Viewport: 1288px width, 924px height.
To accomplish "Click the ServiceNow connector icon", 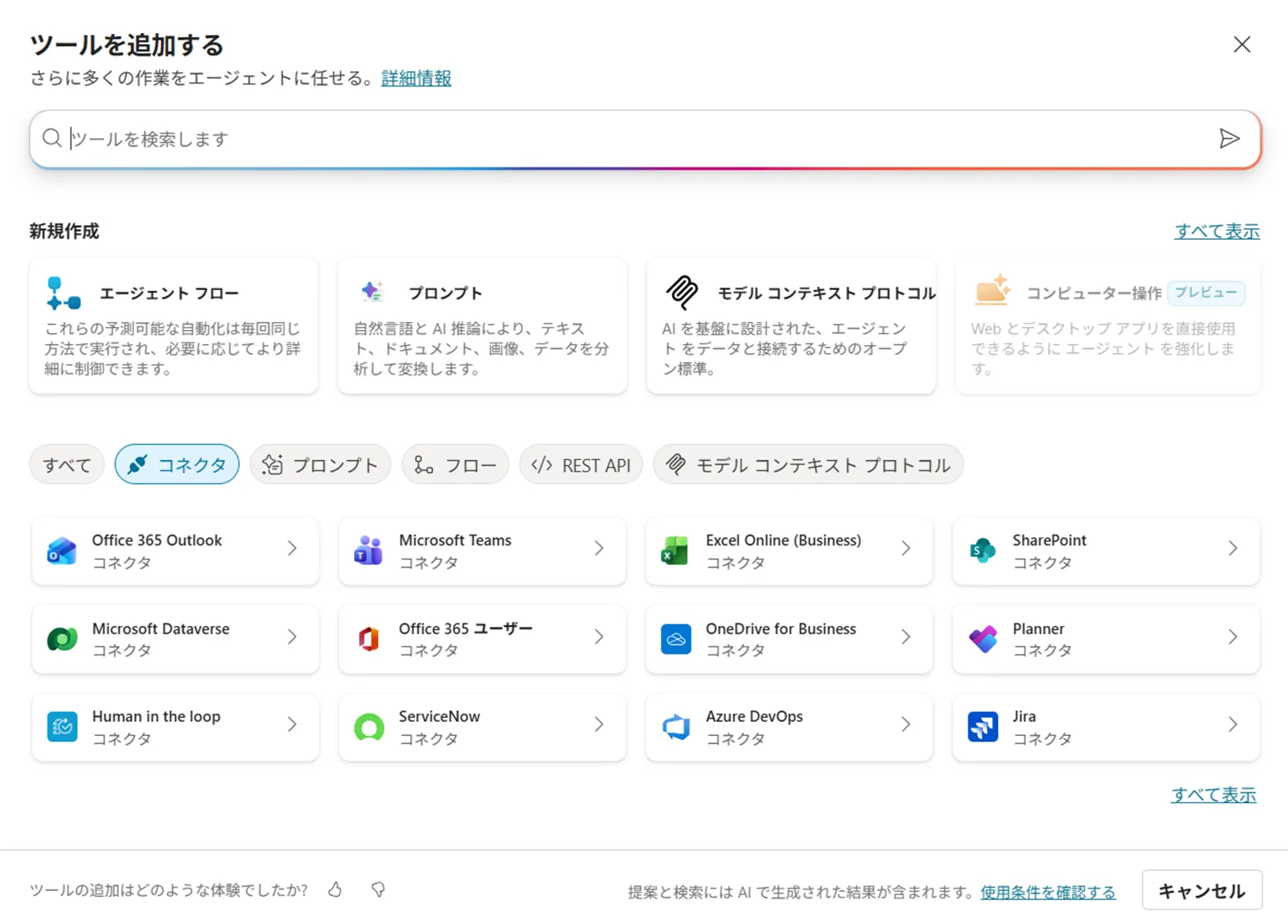I will click(x=368, y=726).
